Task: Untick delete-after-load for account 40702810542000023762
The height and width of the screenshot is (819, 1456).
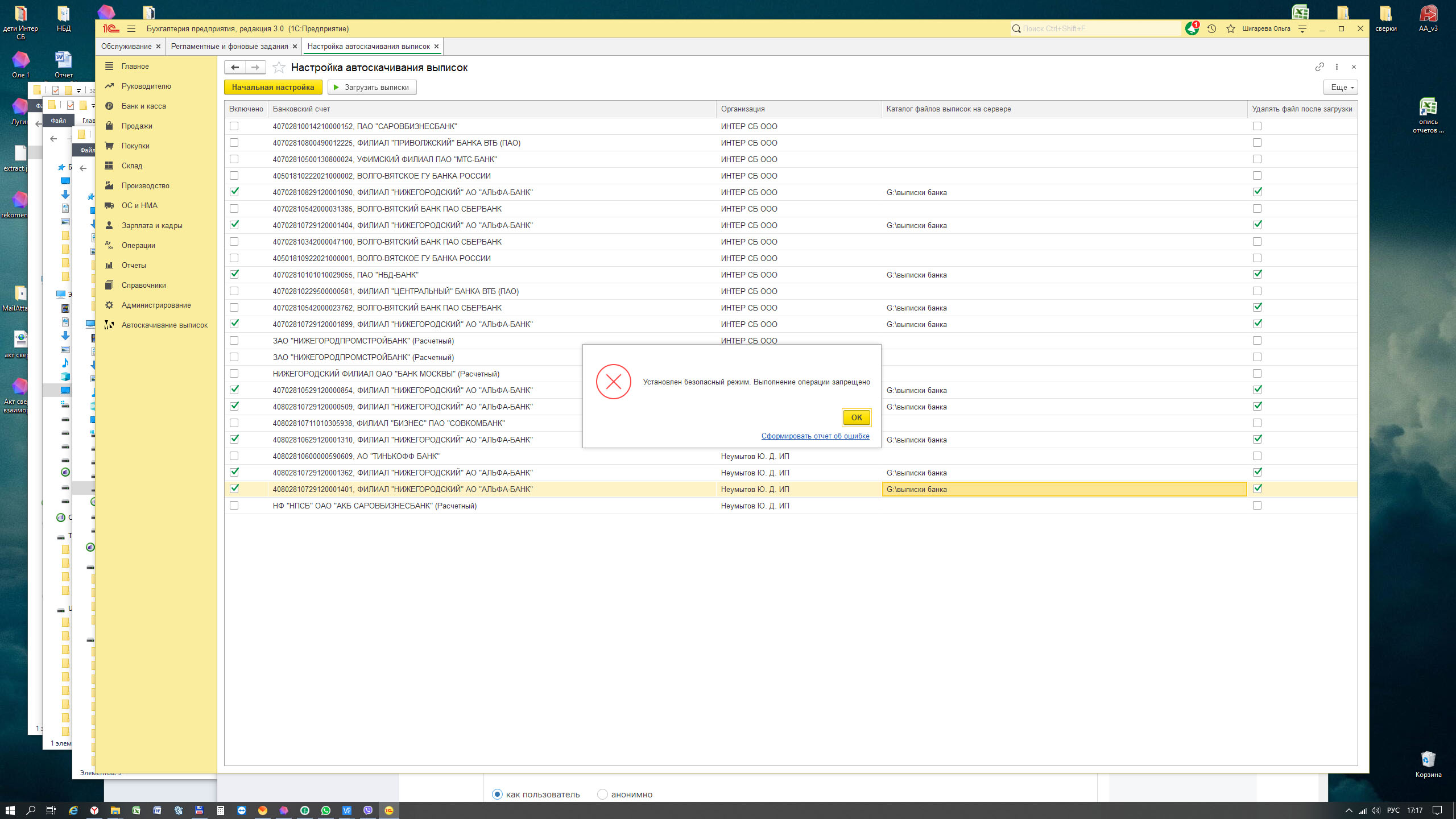Action: coord(1257,307)
